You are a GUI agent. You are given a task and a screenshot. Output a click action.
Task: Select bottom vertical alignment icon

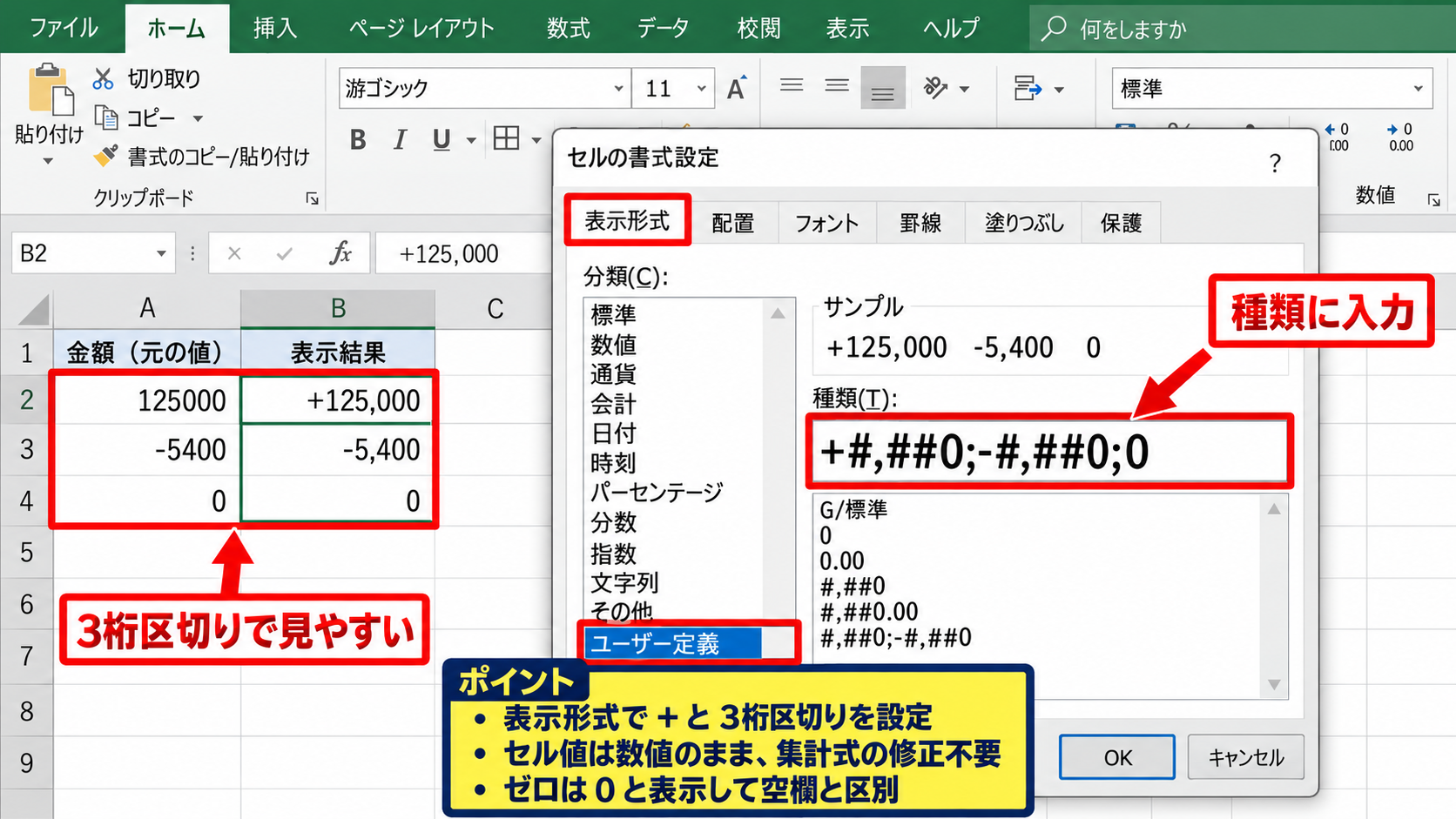(882, 88)
